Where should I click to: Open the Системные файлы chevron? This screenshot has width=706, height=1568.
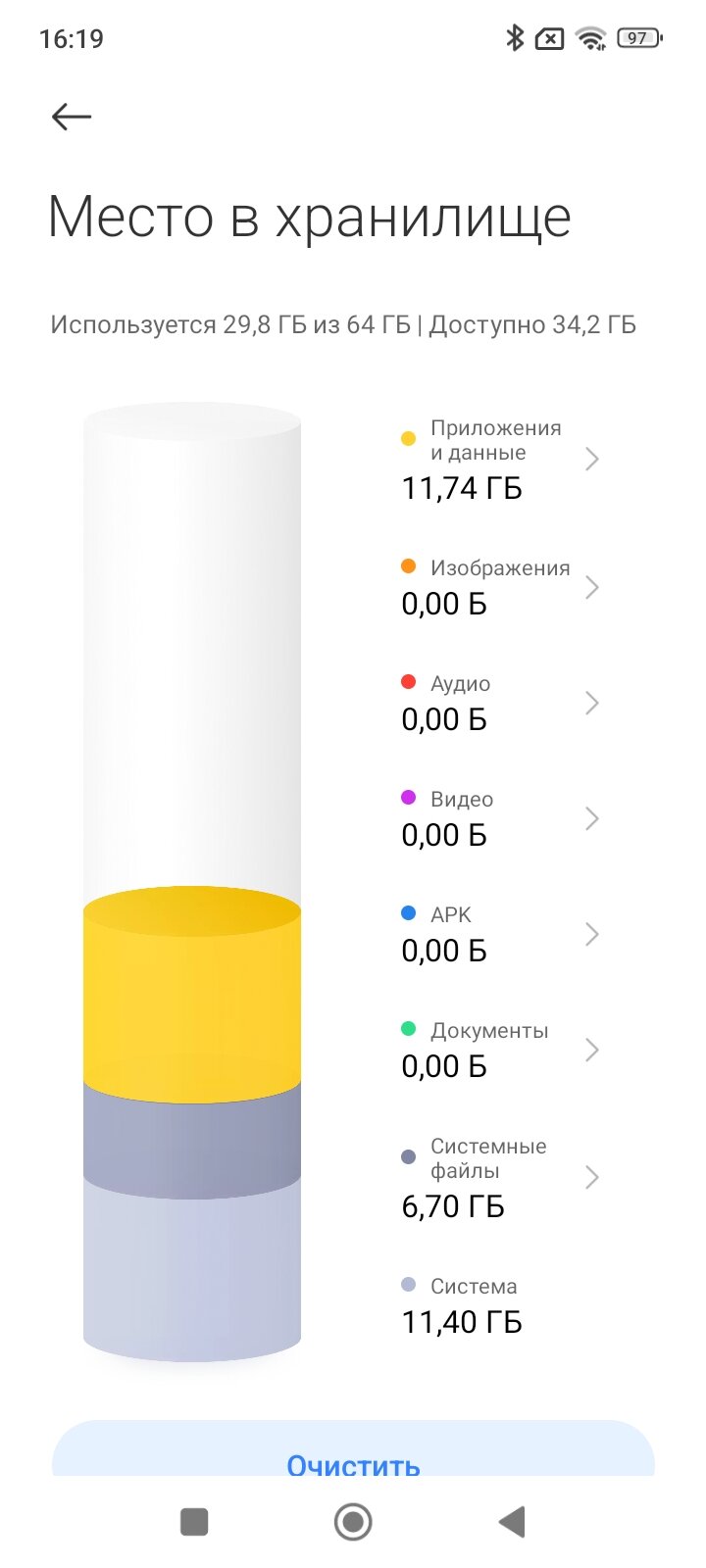(x=591, y=1177)
